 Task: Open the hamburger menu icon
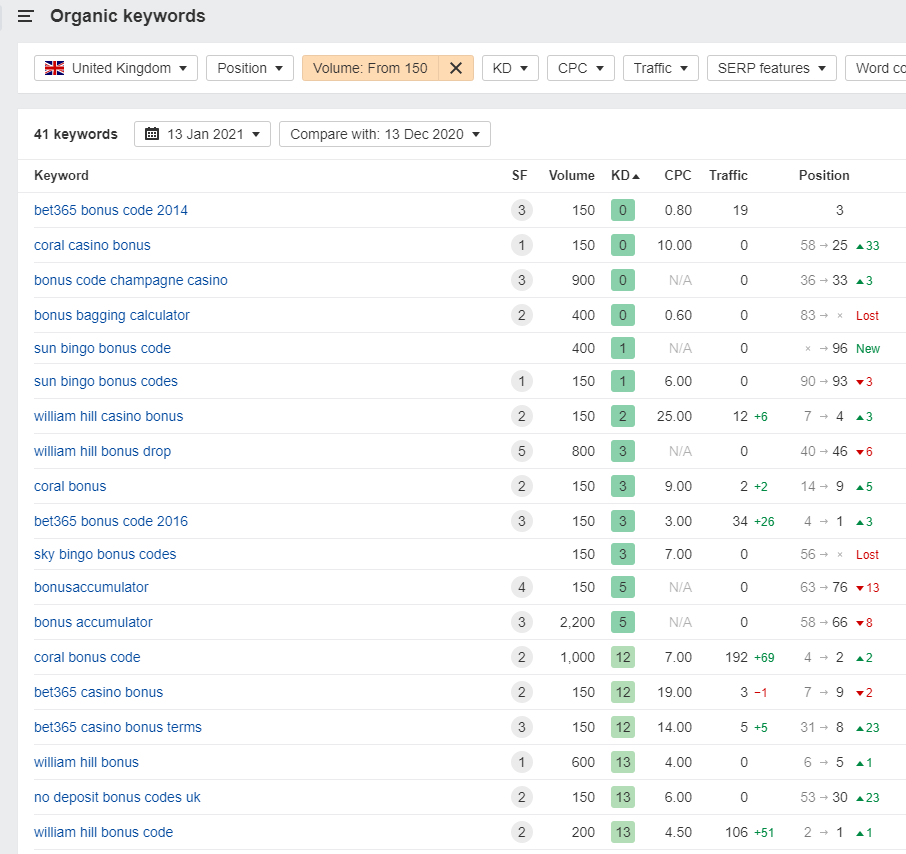tap(26, 16)
